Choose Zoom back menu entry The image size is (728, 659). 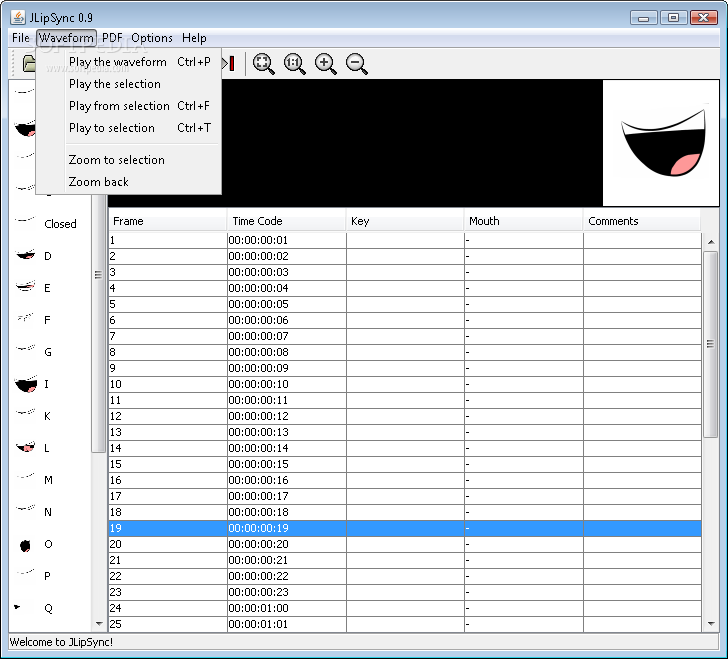pyautogui.click(x=129, y=182)
